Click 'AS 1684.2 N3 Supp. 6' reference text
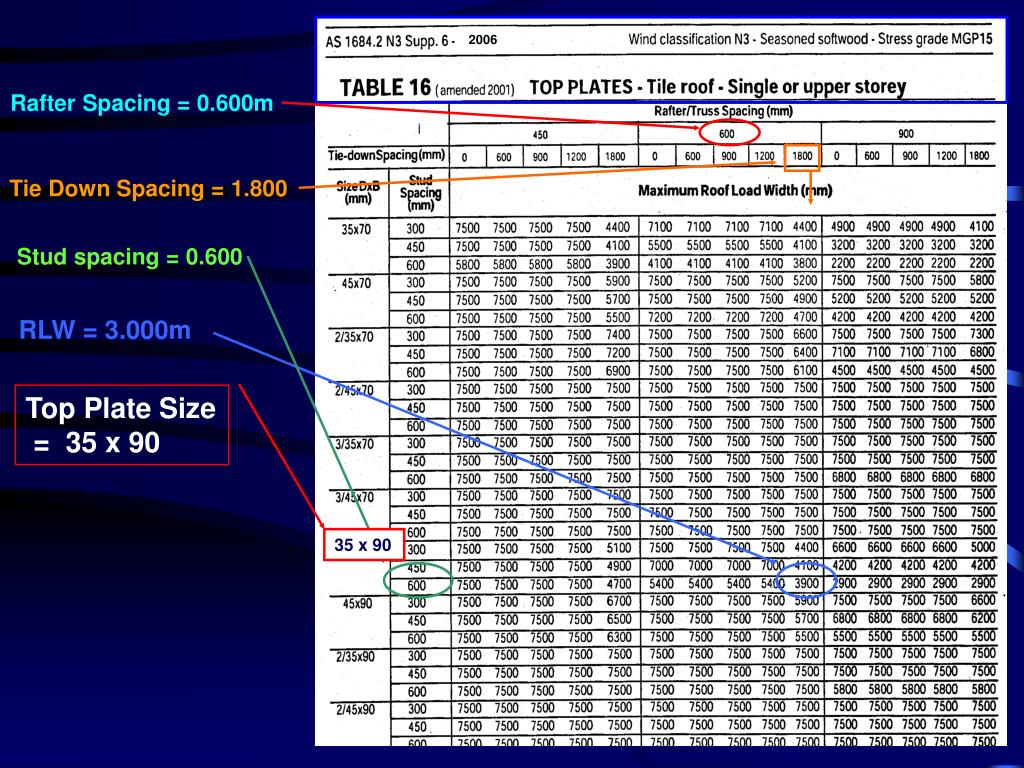The width and height of the screenshot is (1024, 768). click(x=390, y=41)
